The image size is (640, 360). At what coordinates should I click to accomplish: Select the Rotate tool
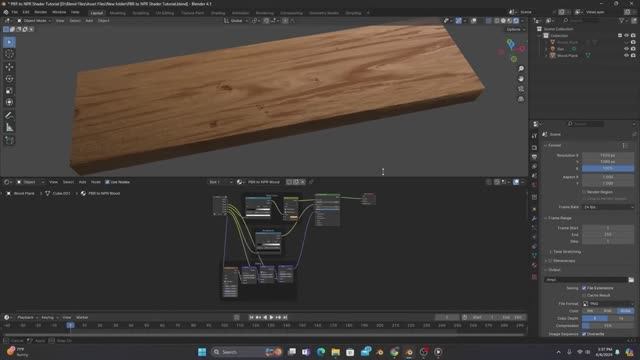[x=9, y=79]
